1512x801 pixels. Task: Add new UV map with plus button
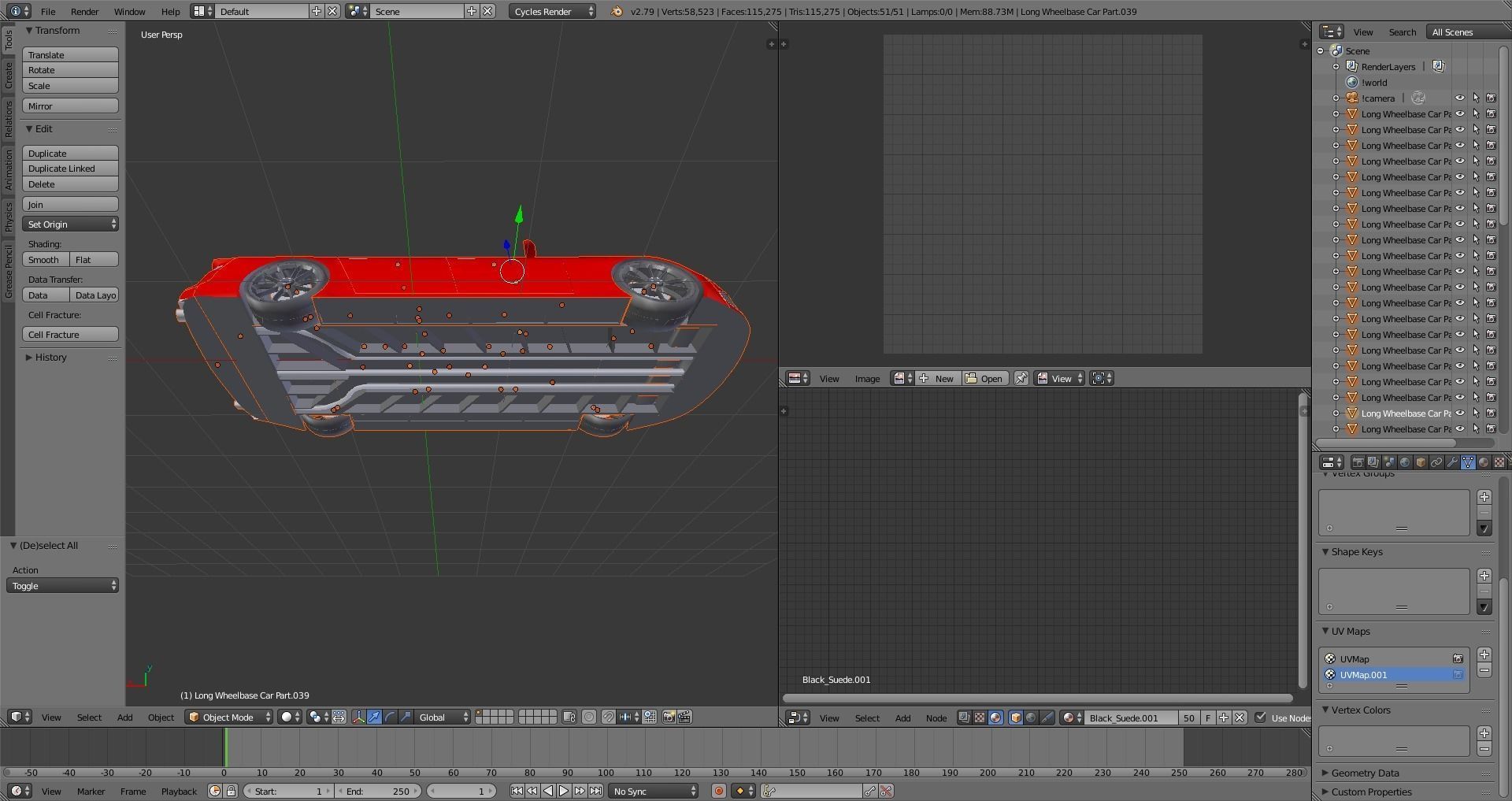[1484, 655]
